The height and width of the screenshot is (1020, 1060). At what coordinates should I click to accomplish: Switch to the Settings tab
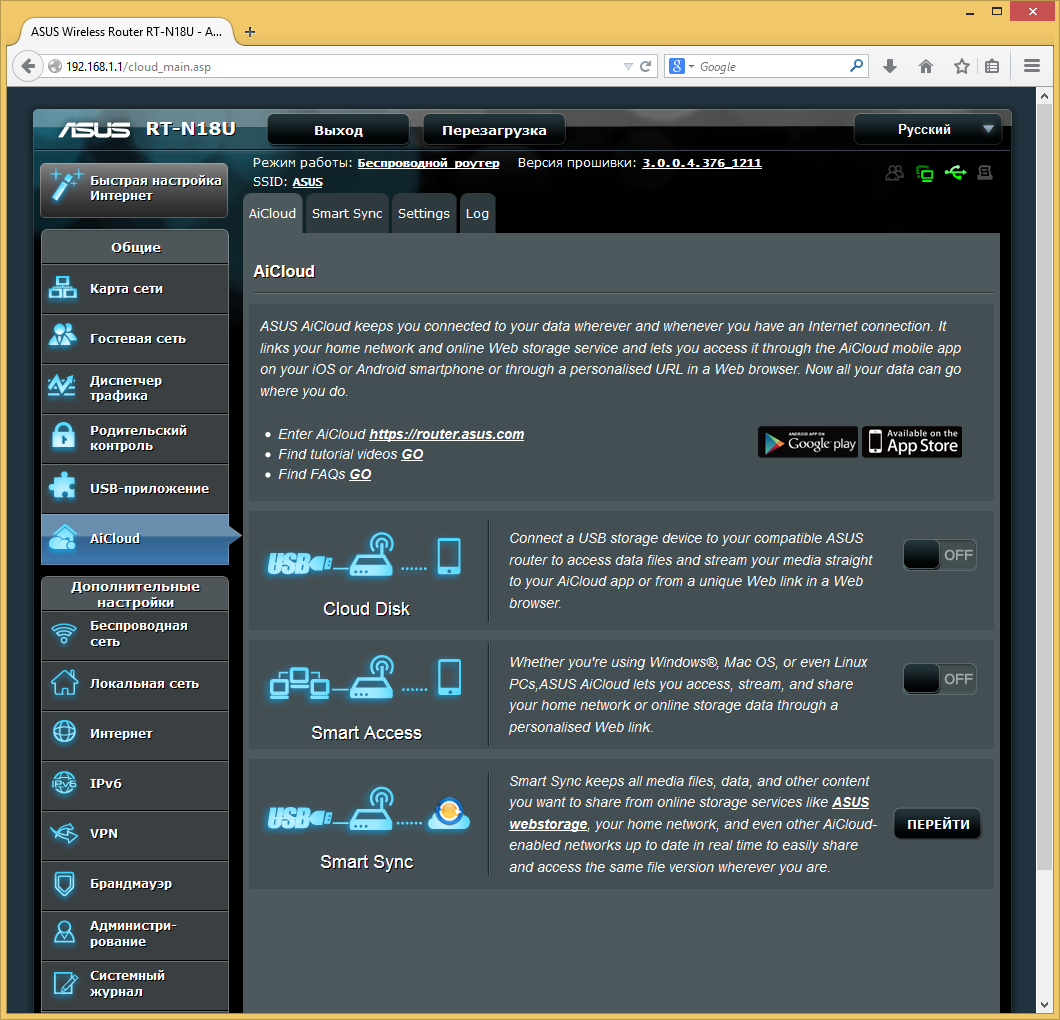click(424, 214)
